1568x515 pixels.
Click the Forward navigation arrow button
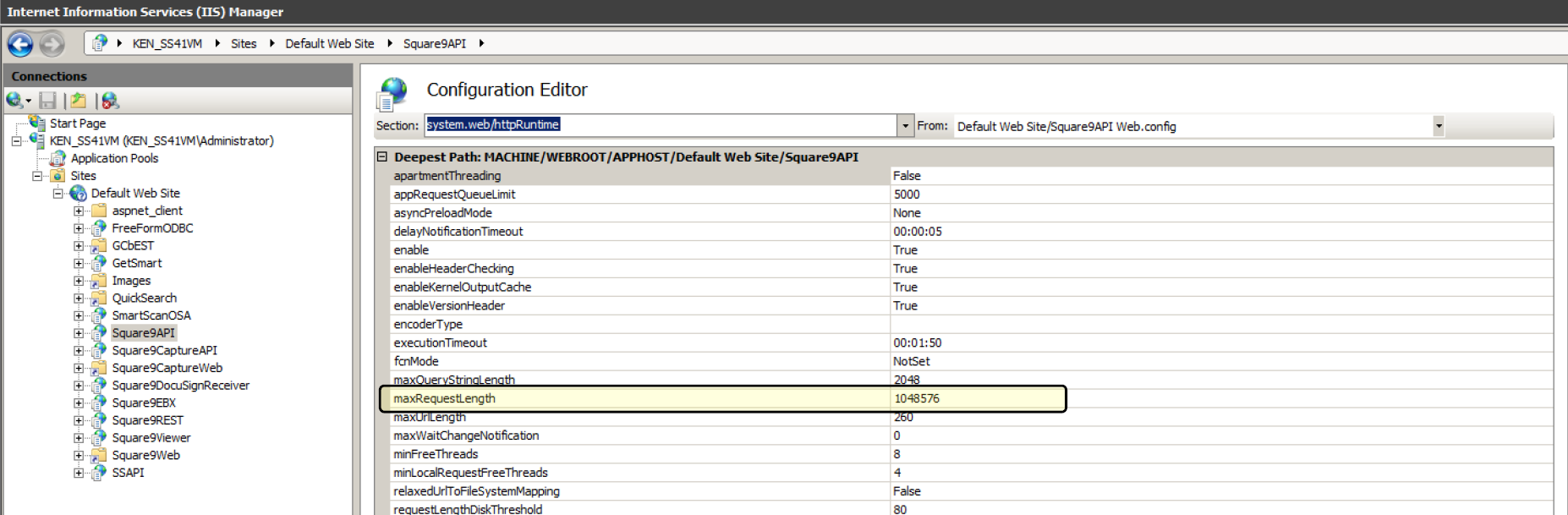(x=52, y=44)
